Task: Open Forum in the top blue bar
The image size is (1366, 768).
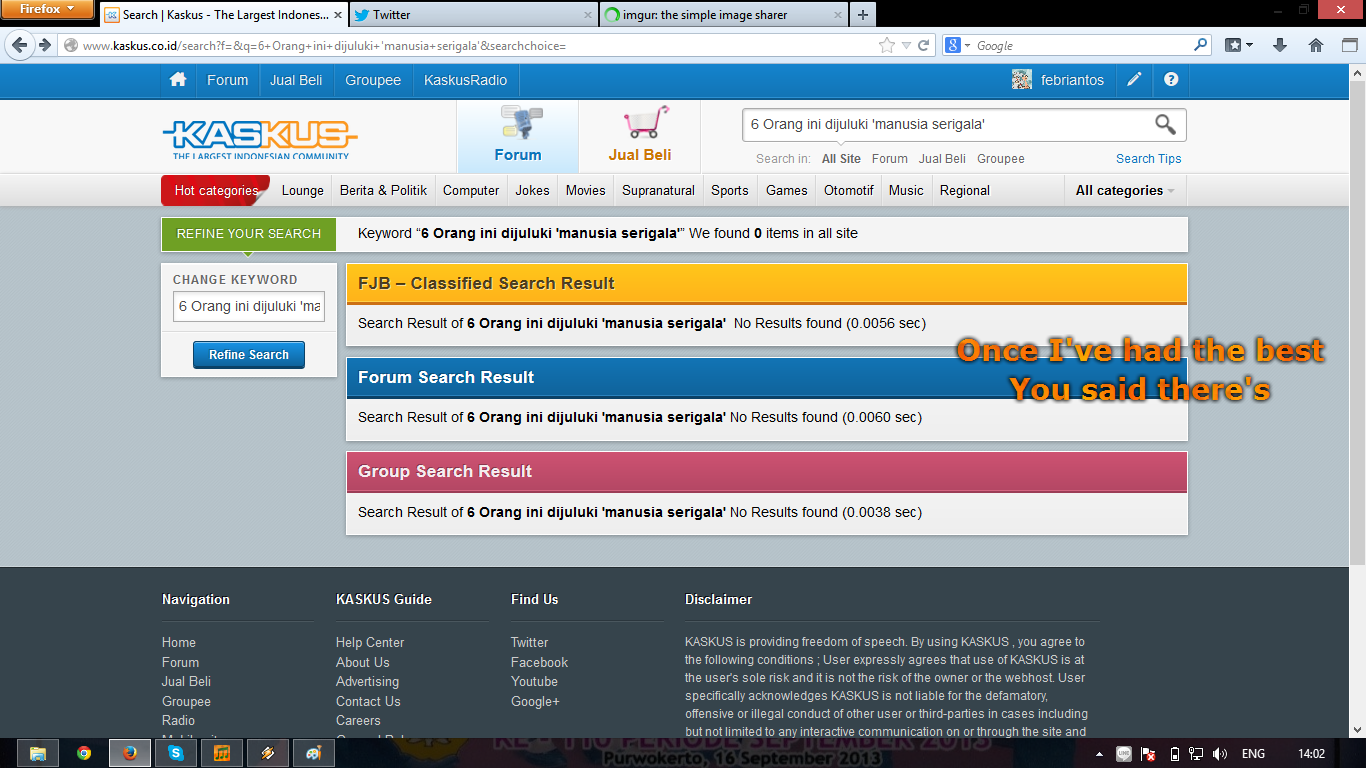Action: coord(228,80)
